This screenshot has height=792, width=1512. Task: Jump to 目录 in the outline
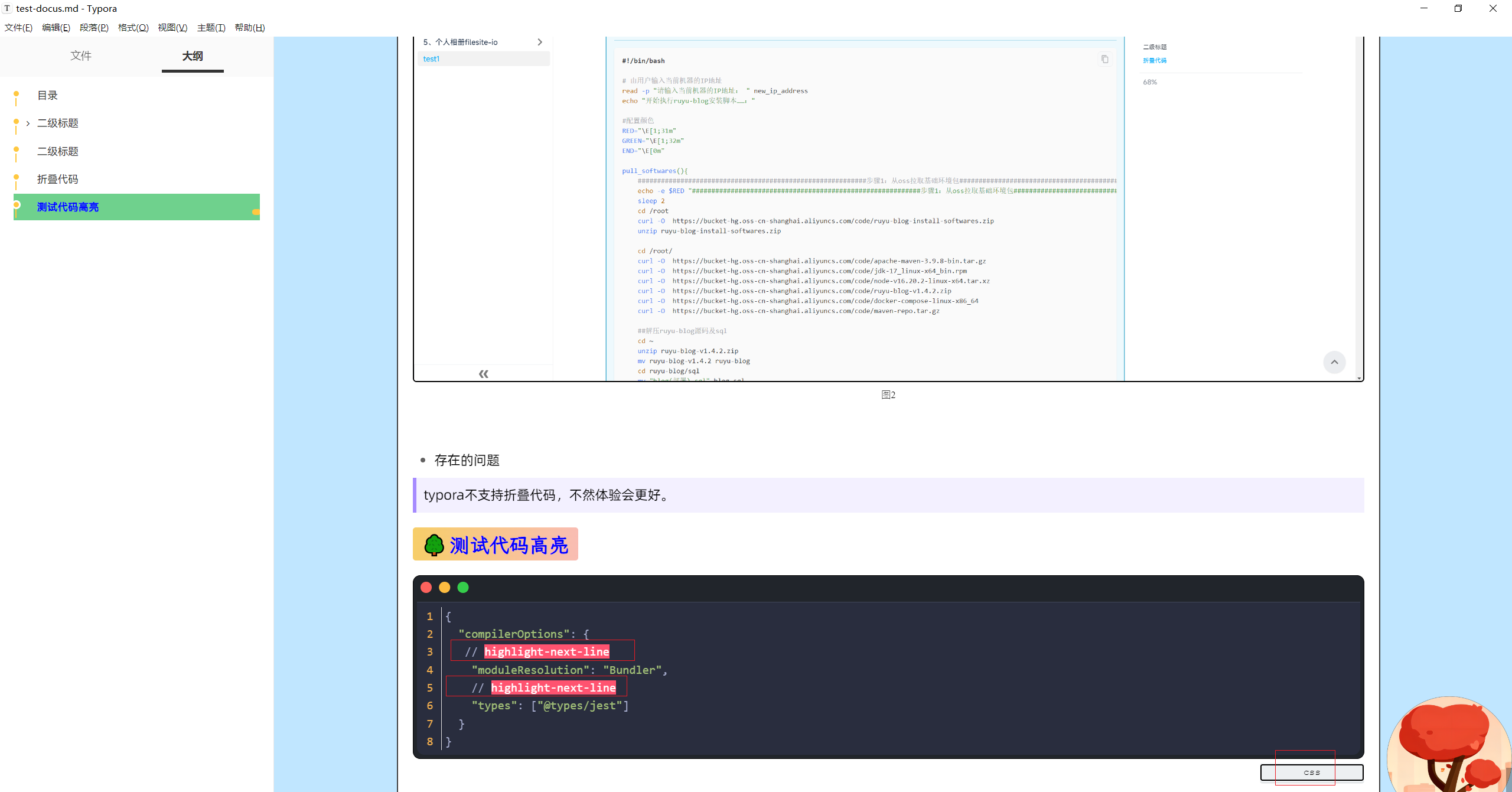coord(47,95)
